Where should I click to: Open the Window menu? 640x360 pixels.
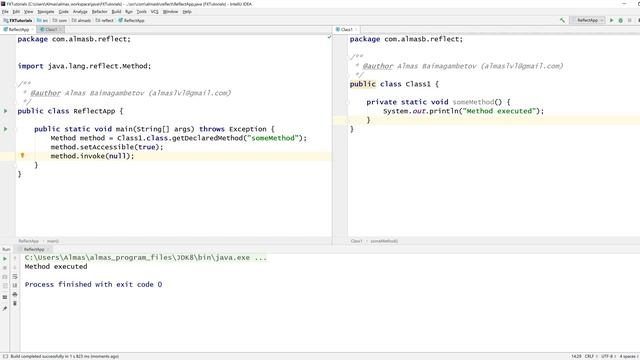[x=170, y=12]
